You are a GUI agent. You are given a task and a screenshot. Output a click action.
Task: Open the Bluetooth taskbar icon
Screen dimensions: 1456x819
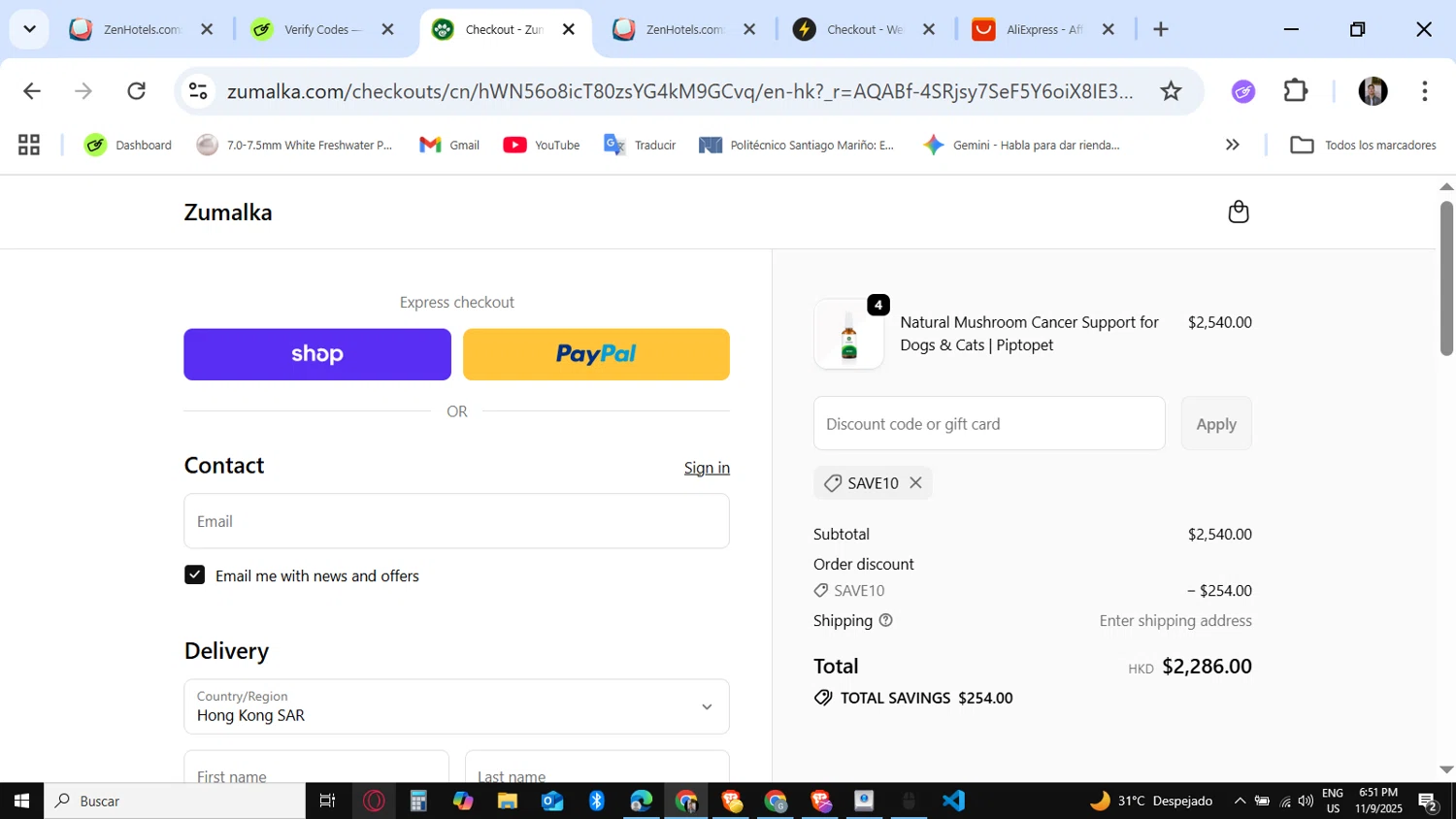597,801
